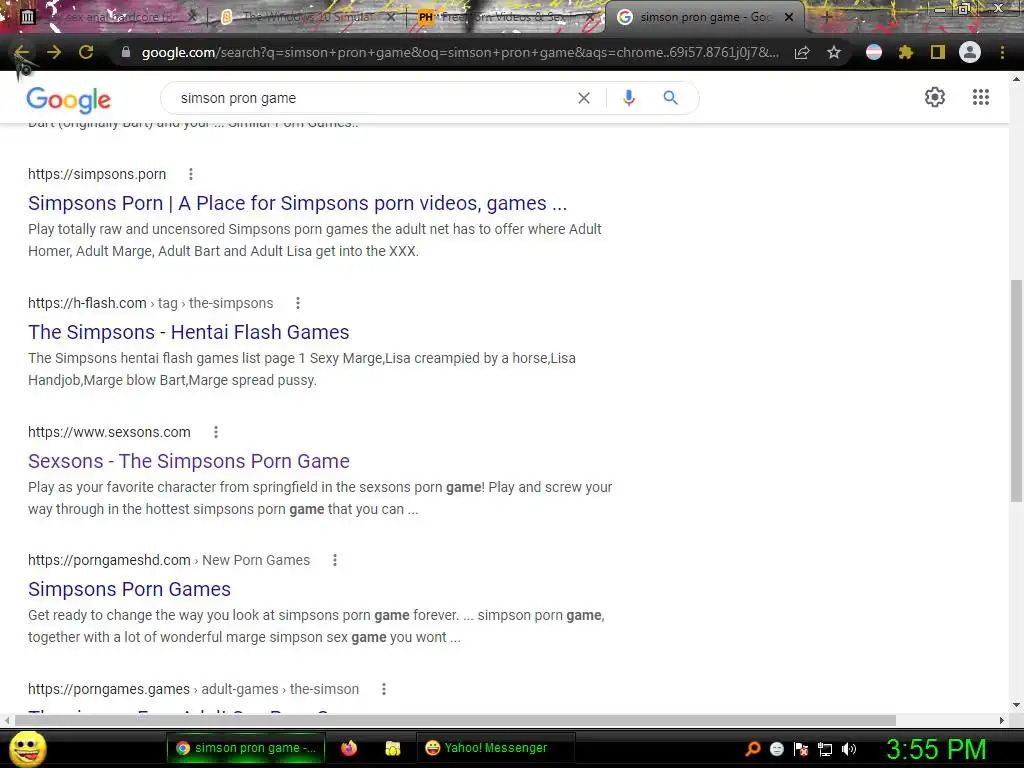Image resolution: width=1024 pixels, height=768 pixels.
Task: Open the profile avatar menu
Action: [970, 52]
